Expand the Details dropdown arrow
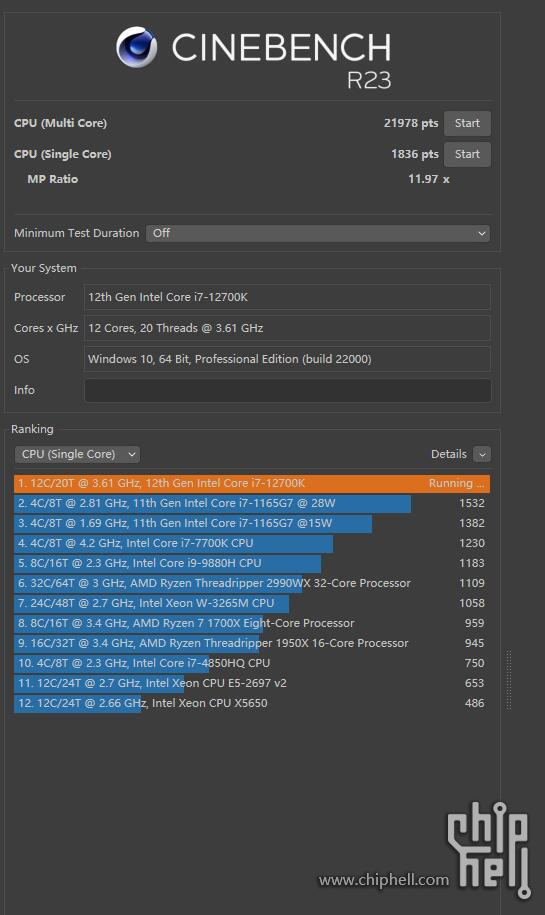545x915 pixels. (482, 454)
